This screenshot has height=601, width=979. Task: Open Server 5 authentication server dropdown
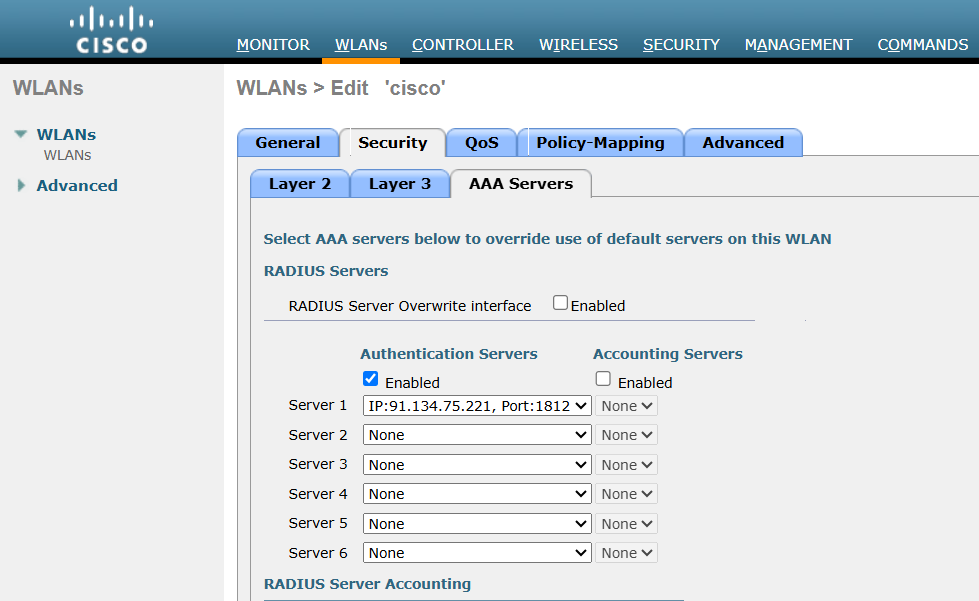[477, 524]
